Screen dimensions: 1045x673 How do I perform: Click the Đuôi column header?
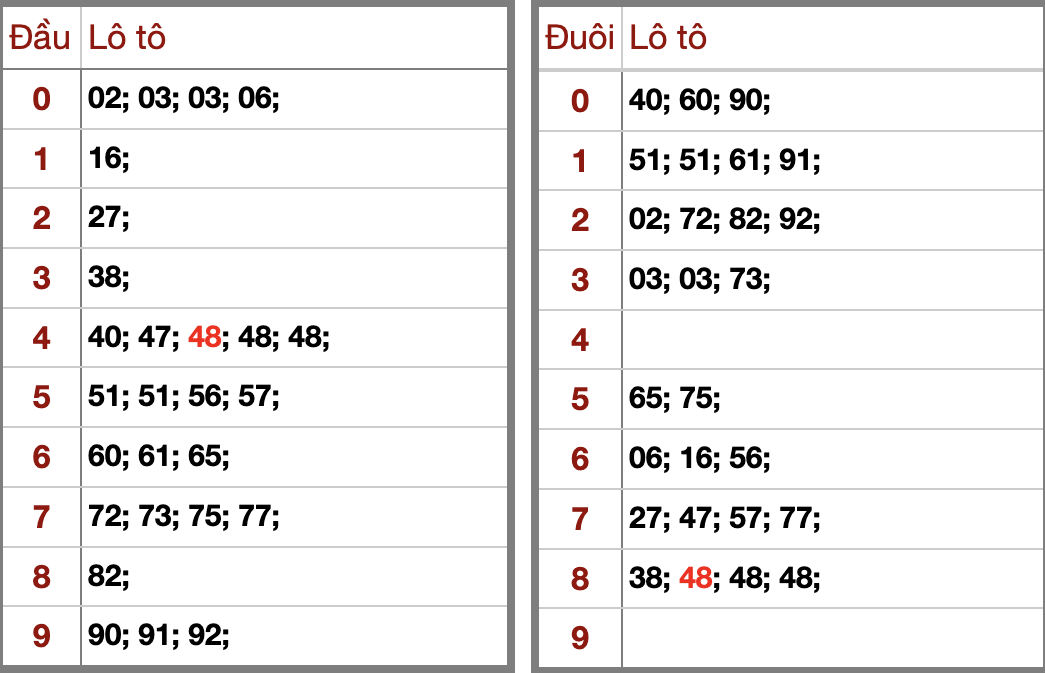(x=580, y=38)
